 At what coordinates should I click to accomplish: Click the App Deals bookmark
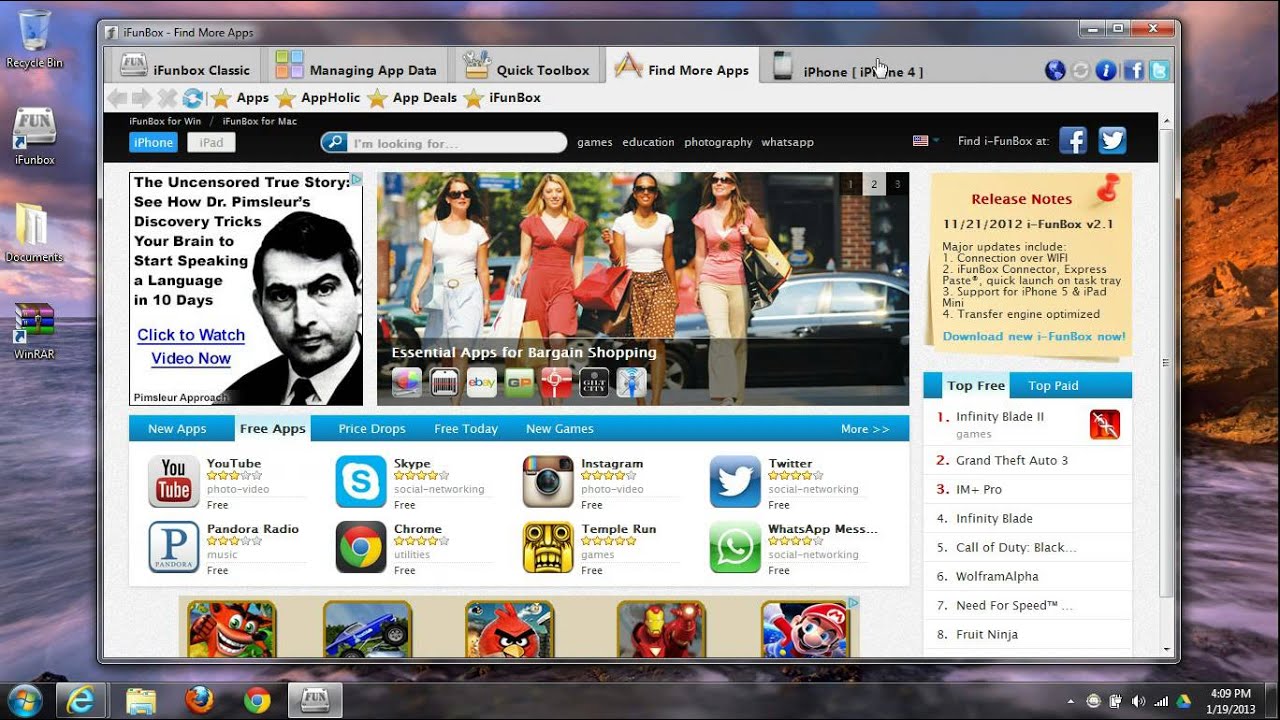point(411,98)
